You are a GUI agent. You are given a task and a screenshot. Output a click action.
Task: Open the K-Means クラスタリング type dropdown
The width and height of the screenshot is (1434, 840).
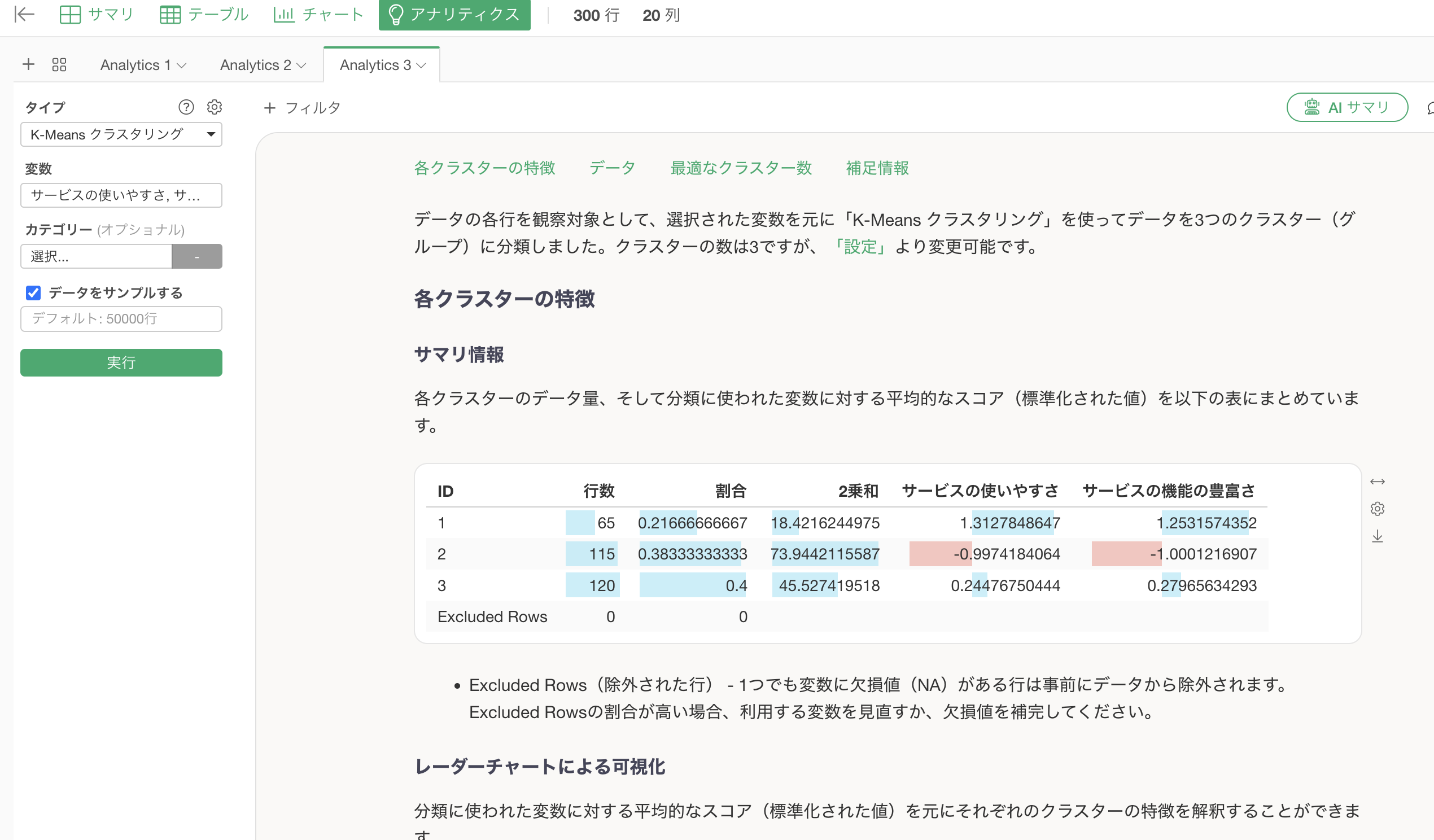click(121, 134)
